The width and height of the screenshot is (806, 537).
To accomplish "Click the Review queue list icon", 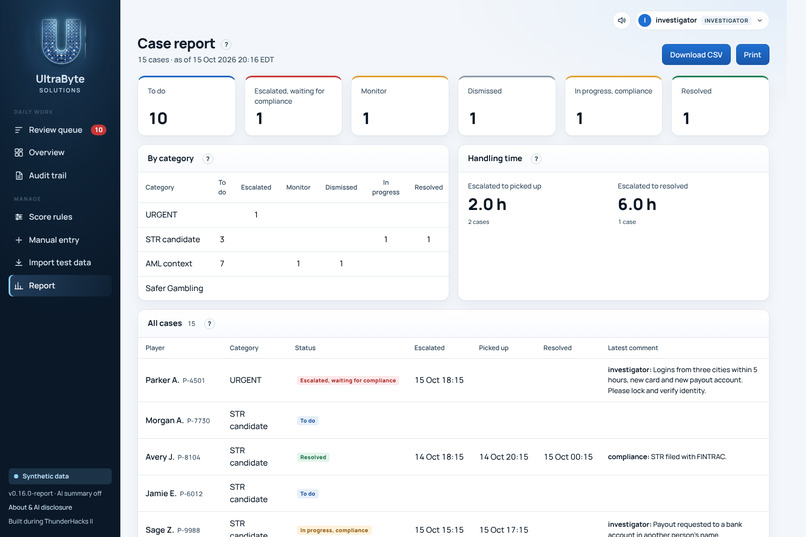I will point(19,130).
